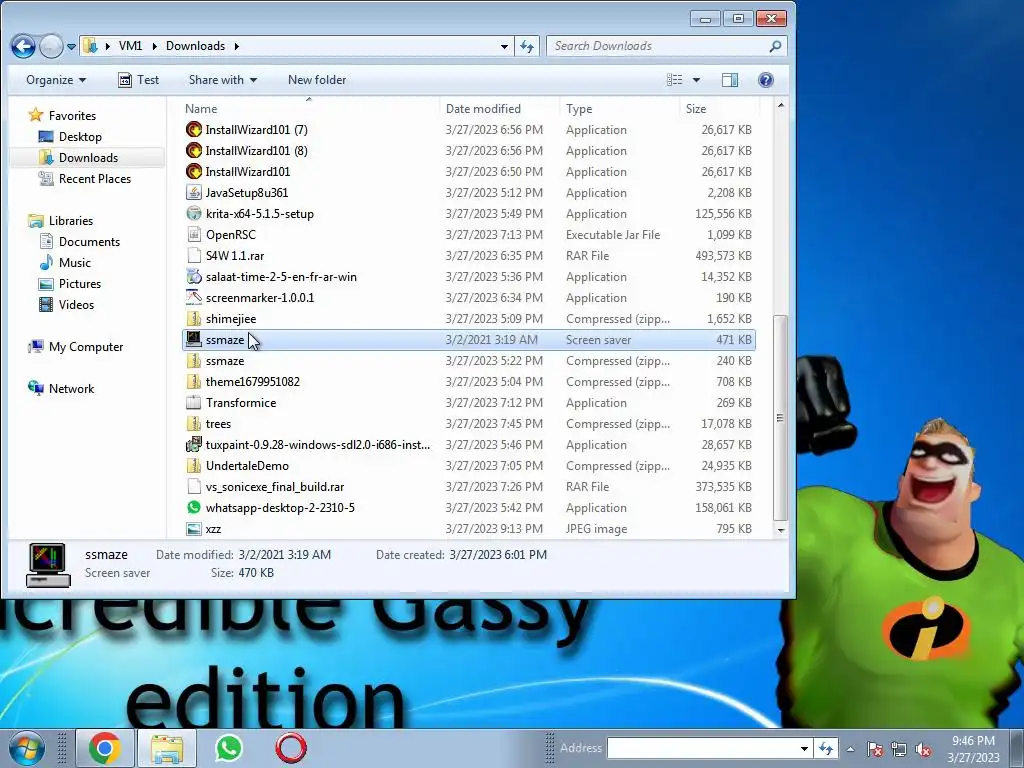Click the refresh button beside address bar

(527, 46)
